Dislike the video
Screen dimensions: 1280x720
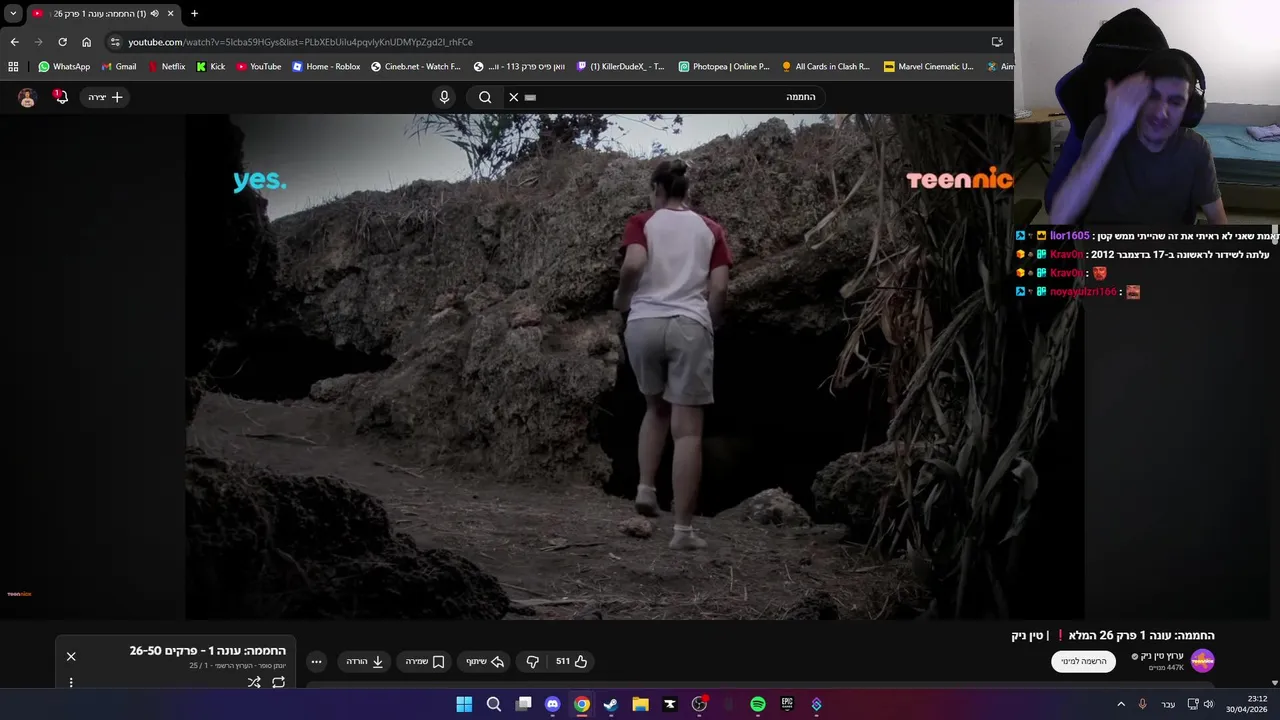[x=532, y=661]
